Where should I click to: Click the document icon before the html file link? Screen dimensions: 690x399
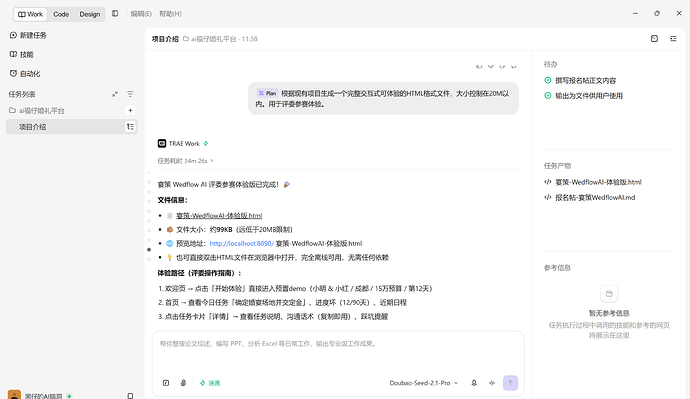pos(169,216)
